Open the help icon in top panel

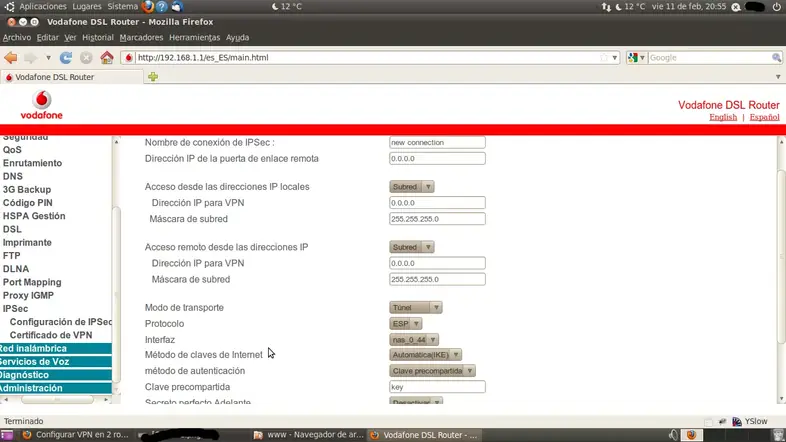coord(161,7)
